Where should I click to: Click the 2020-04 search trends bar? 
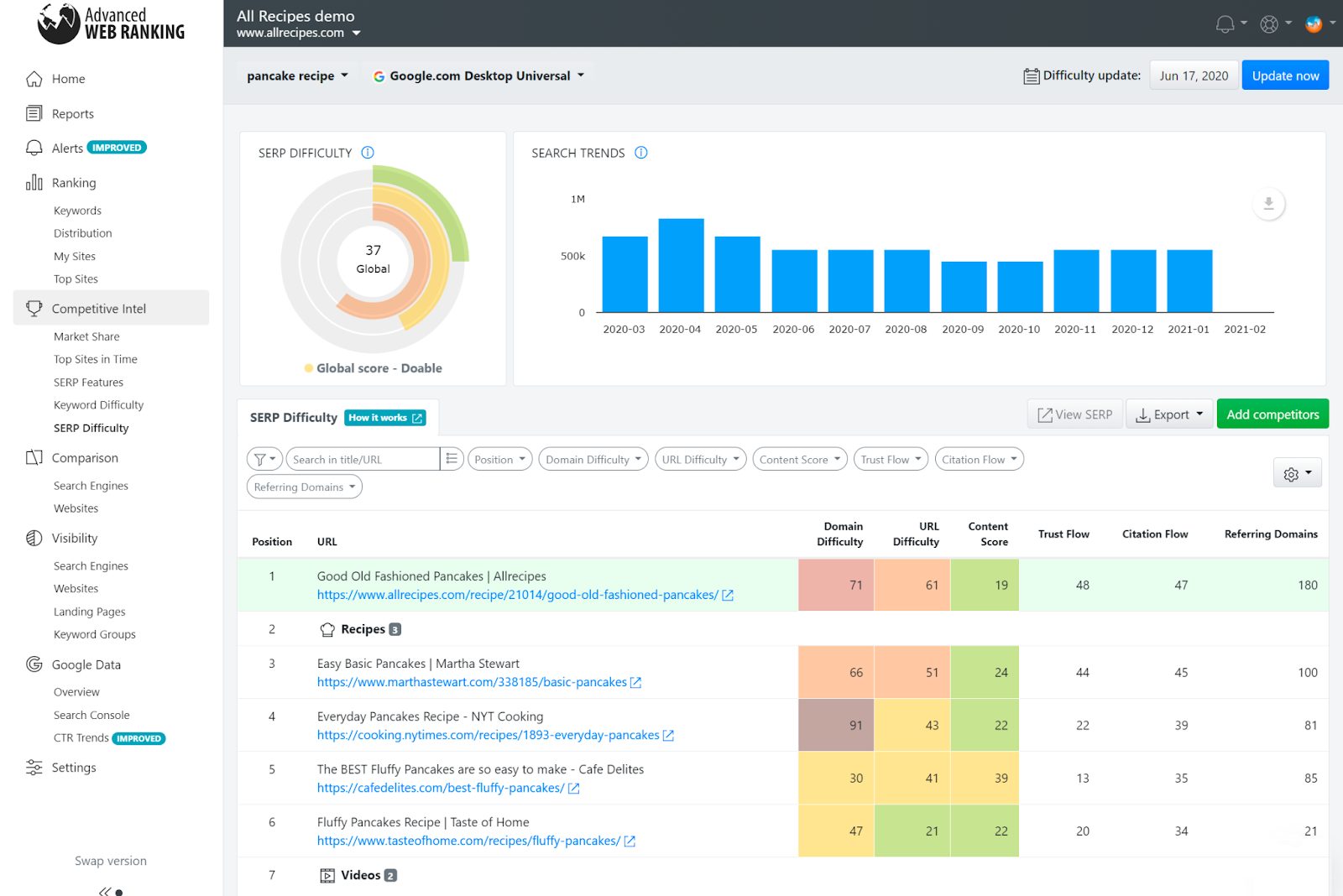pyautogui.click(x=681, y=265)
